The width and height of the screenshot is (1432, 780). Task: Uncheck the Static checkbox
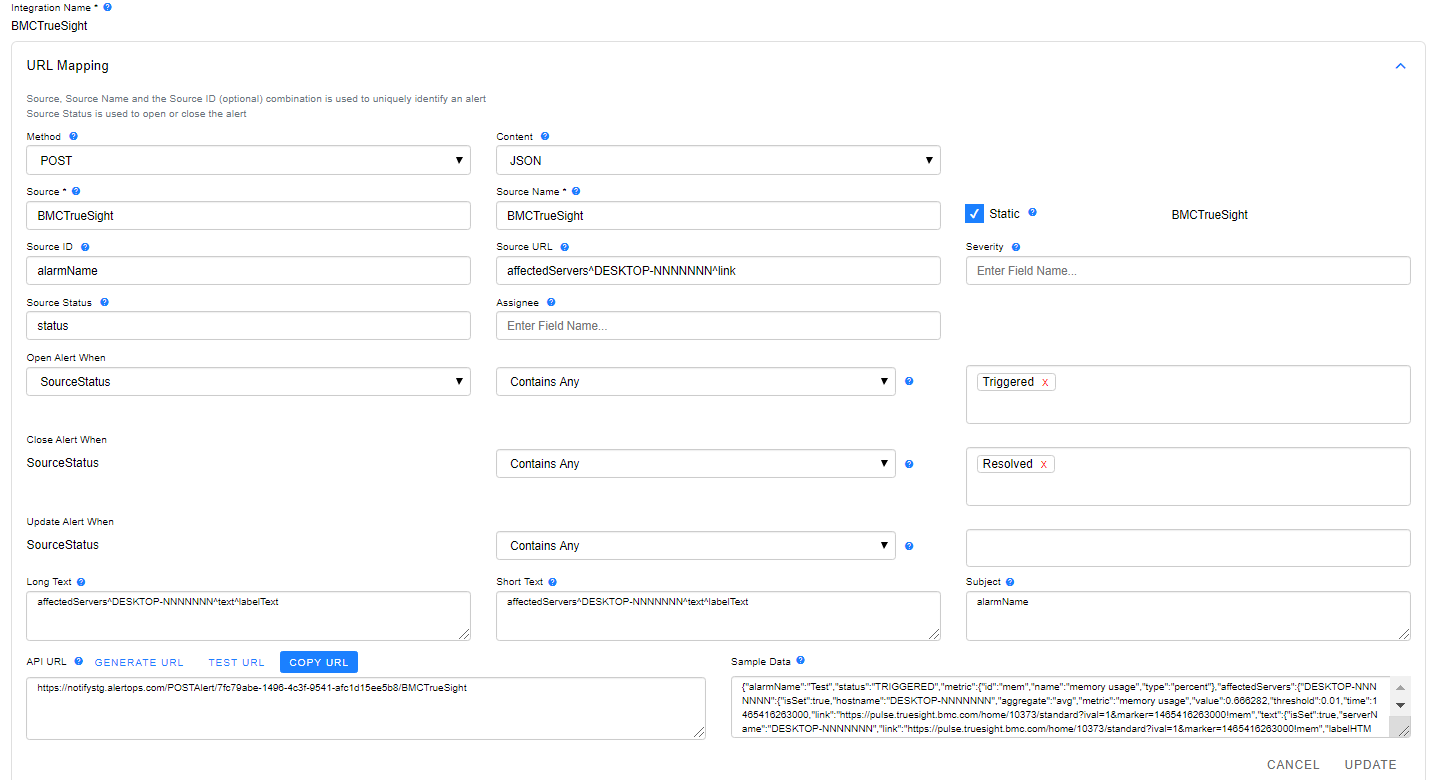coord(974,212)
